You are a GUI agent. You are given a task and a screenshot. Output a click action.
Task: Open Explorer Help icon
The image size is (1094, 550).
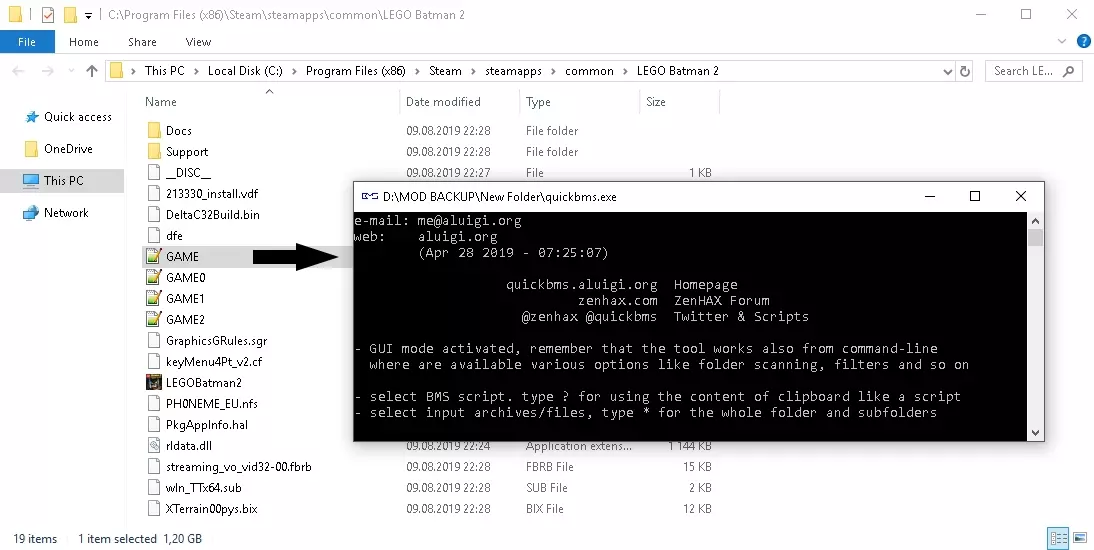[x=1083, y=42]
